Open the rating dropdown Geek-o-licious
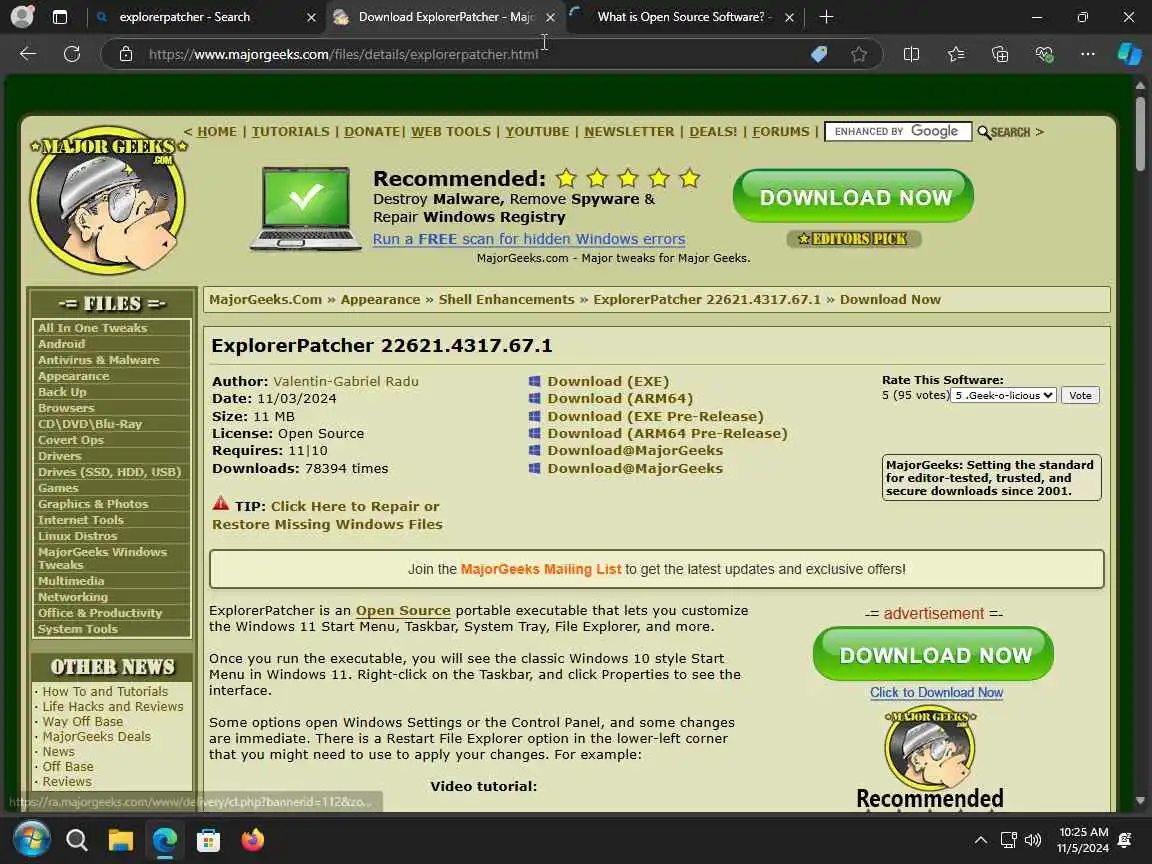 pyautogui.click(x=1003, y=395)
